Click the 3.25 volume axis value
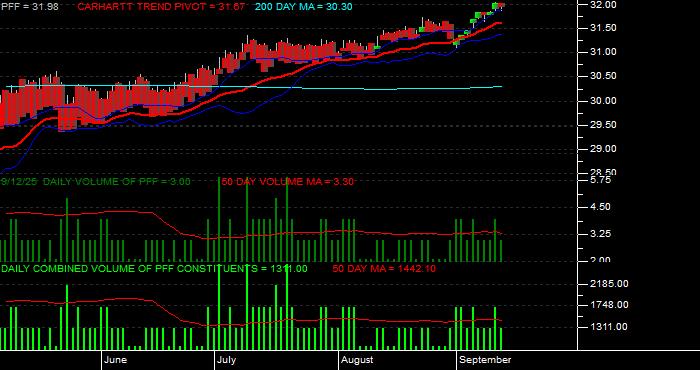This screenshot has width=700, height=370. tap(601, 234)
